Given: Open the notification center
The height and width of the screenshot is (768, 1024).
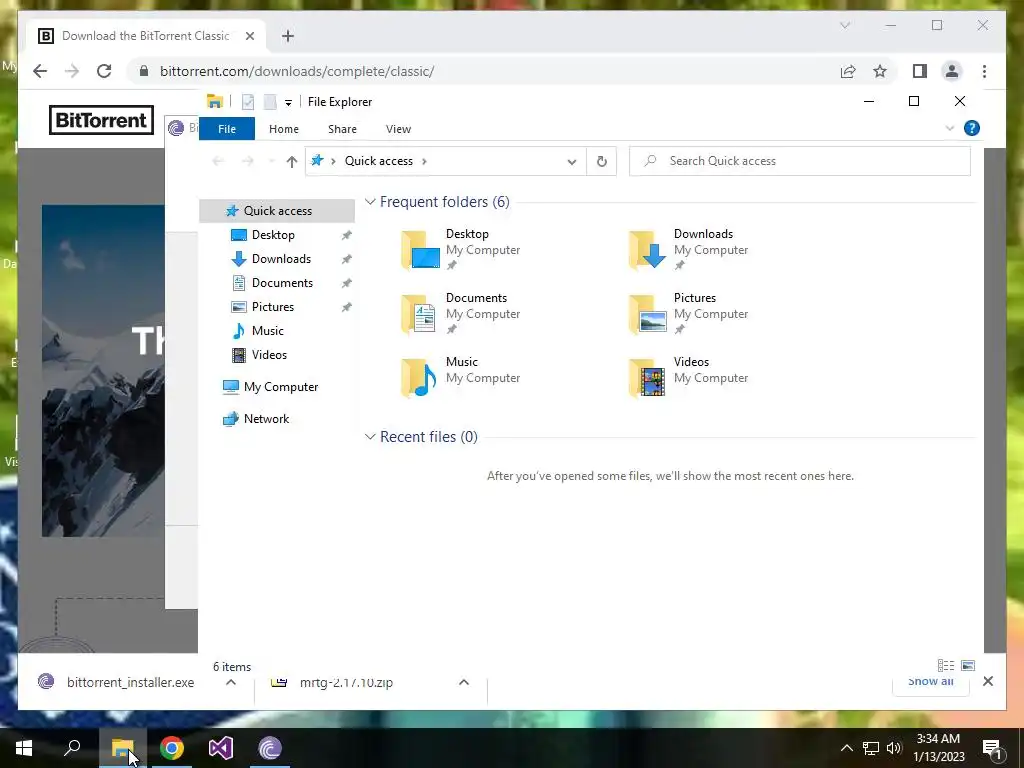Looking at the screenshot, I should click(992, 749).
